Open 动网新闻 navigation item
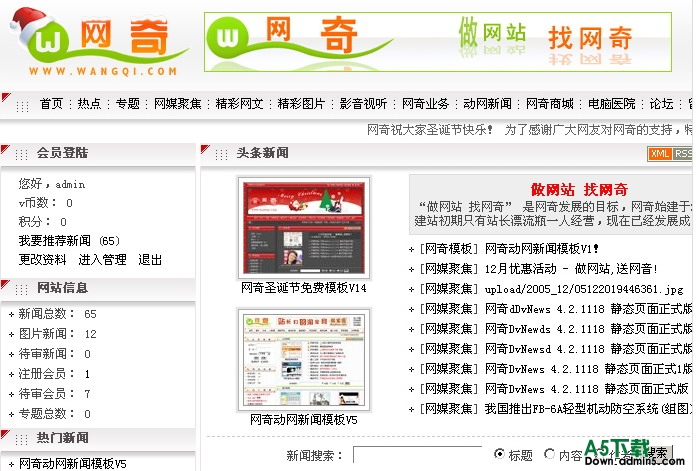 [x=487, y=104]
